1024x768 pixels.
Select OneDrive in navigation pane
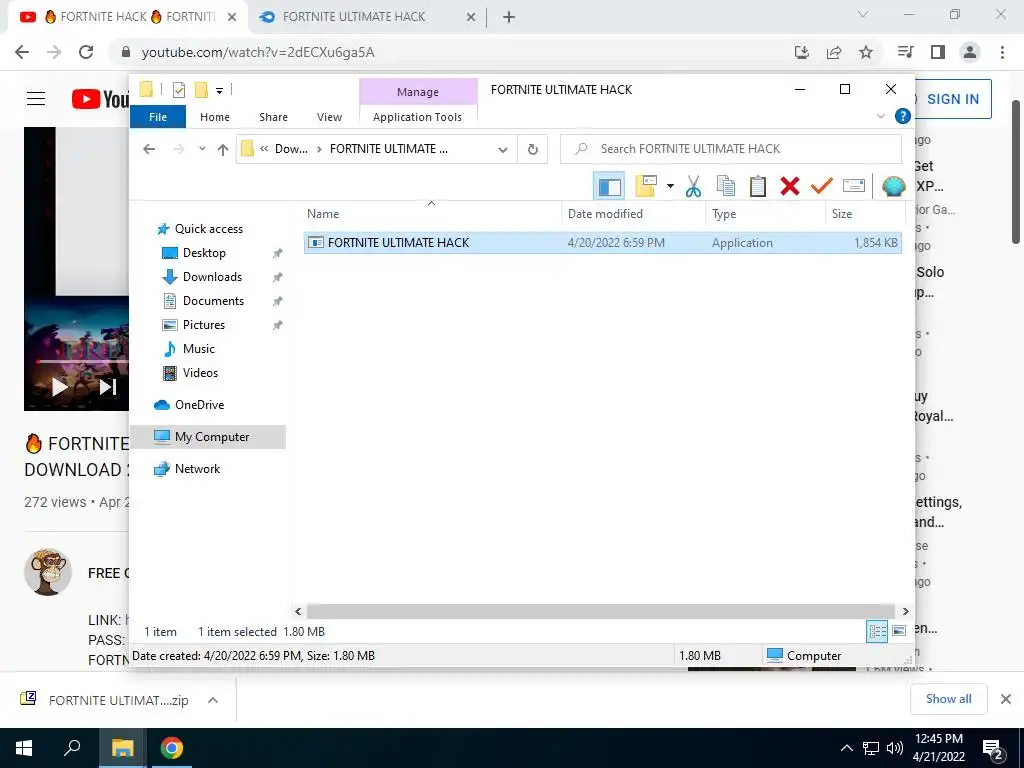coord(199,405)
